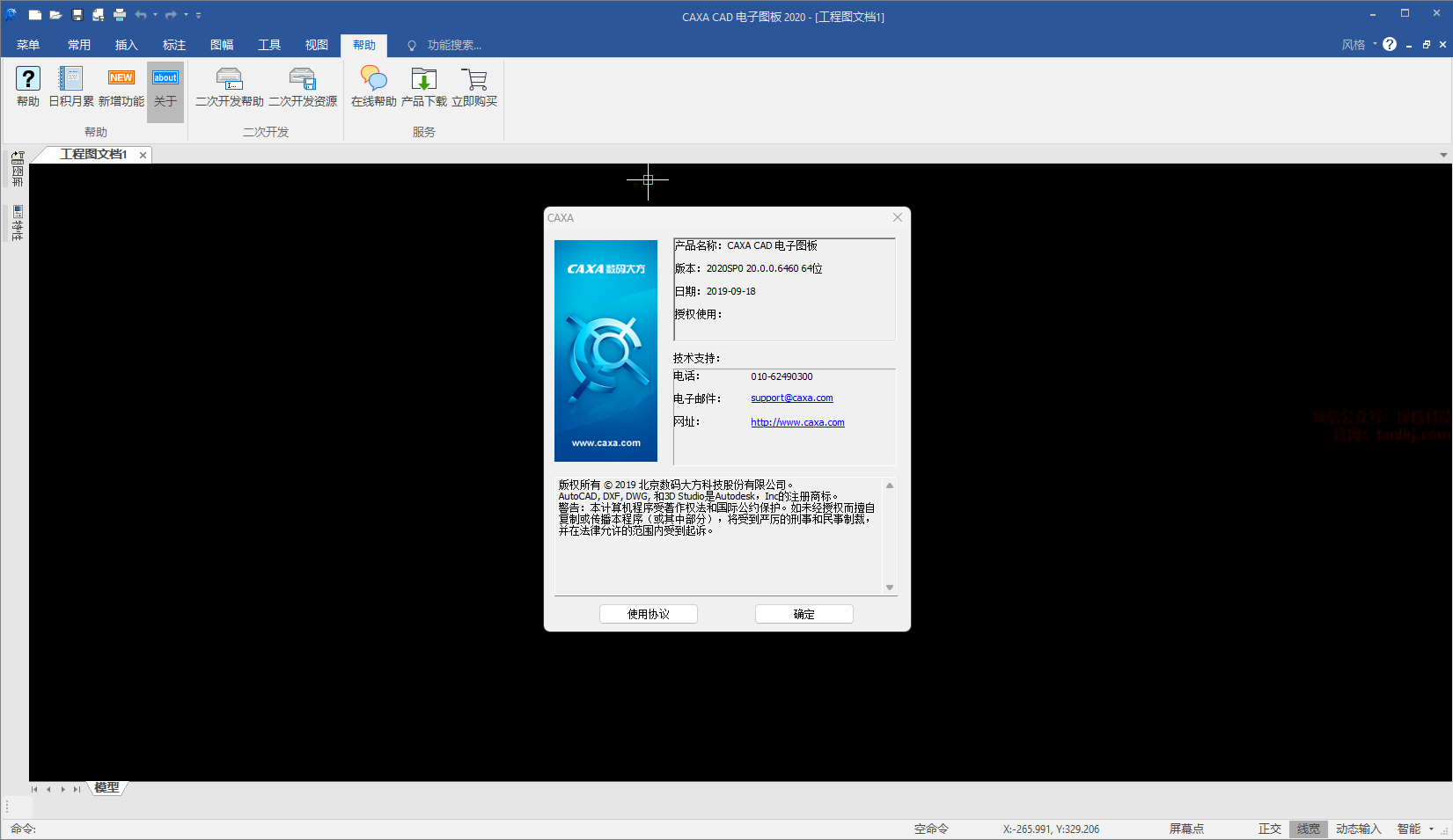The height and width of the screenshot is (840, 1453).
Task: Expand the undo history dropdown arrow
Action: [x=156, y=15]
